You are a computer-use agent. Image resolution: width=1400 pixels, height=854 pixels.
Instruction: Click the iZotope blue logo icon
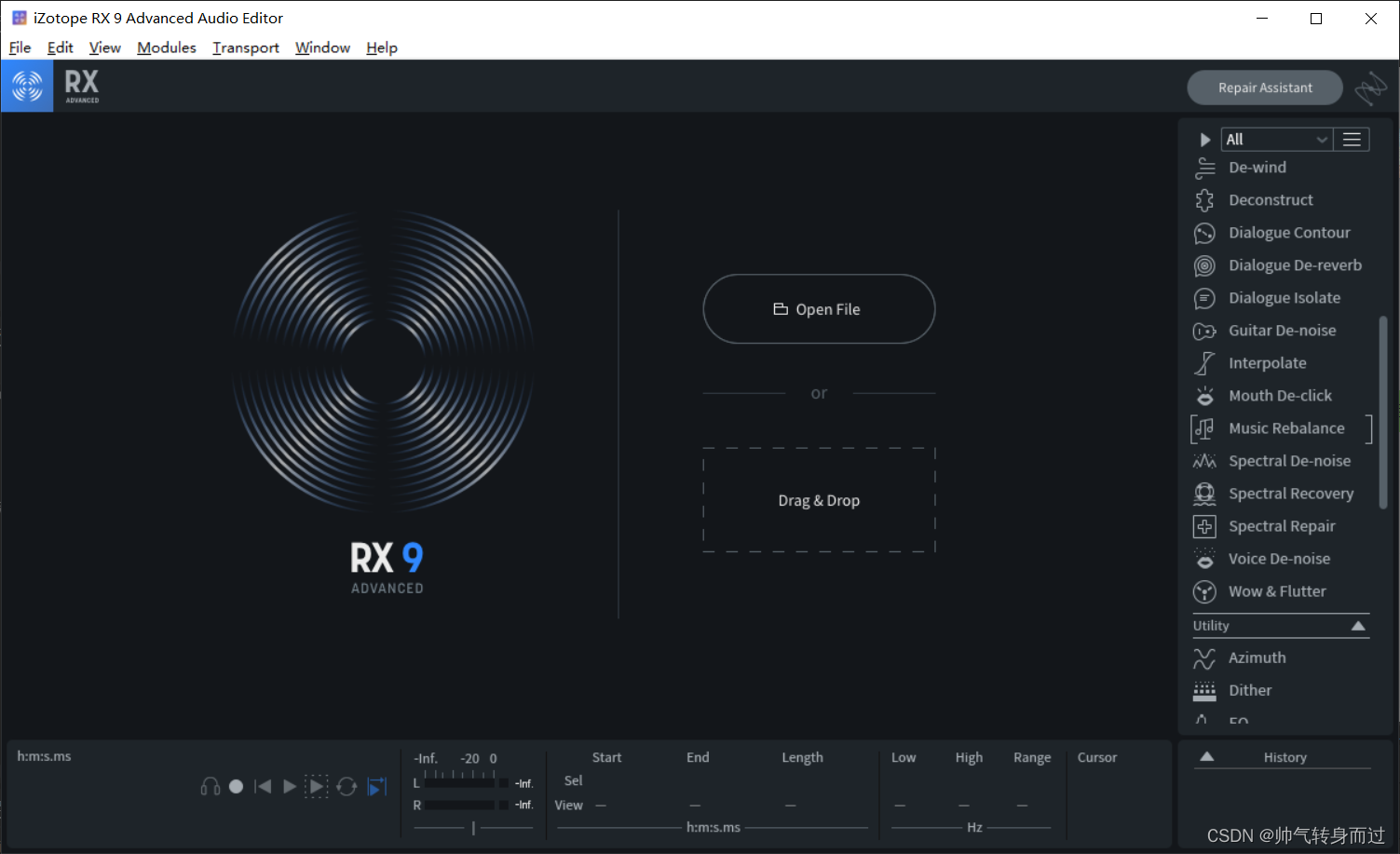coord(27,87)
